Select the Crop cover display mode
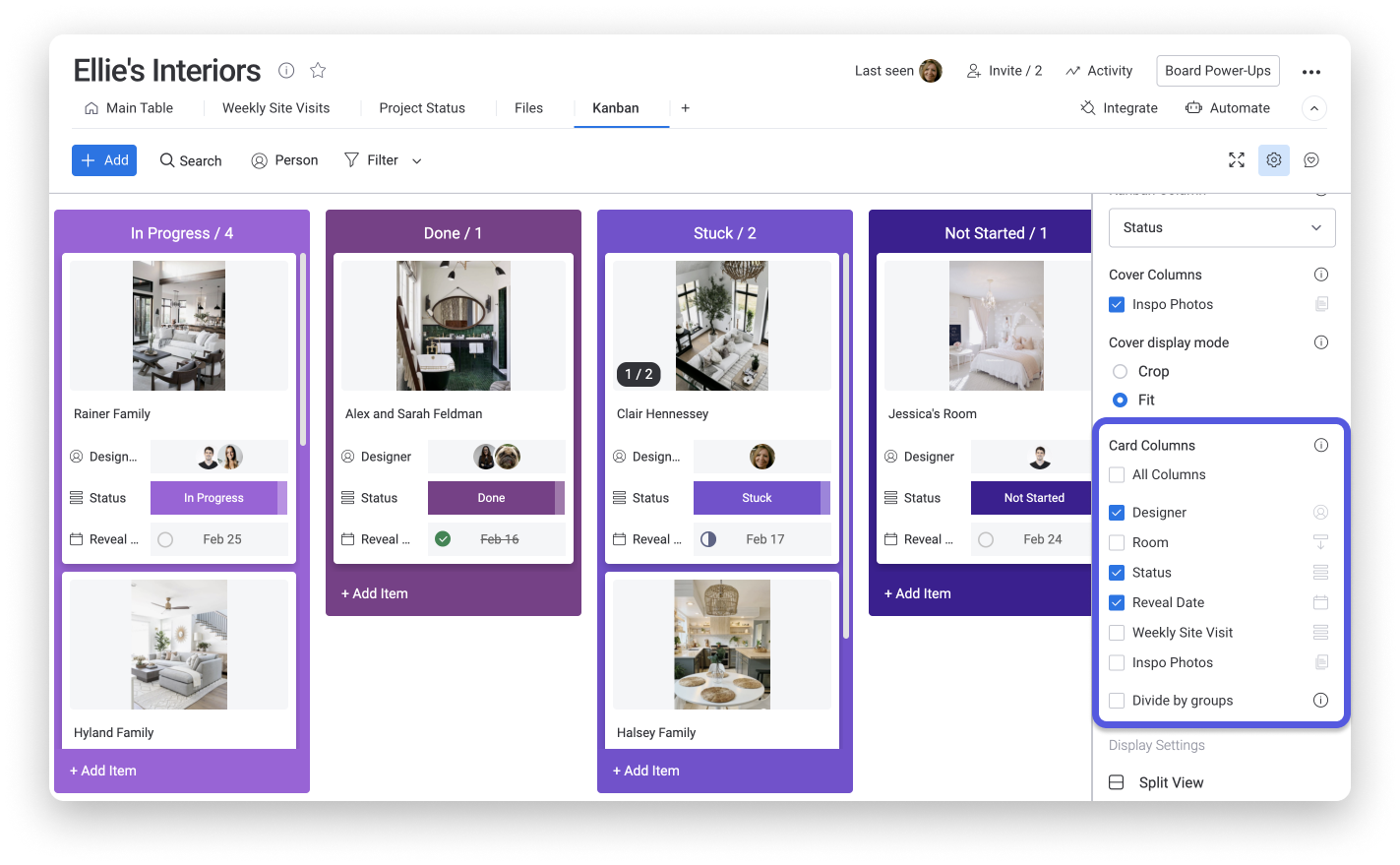 tap(1120, 372)
